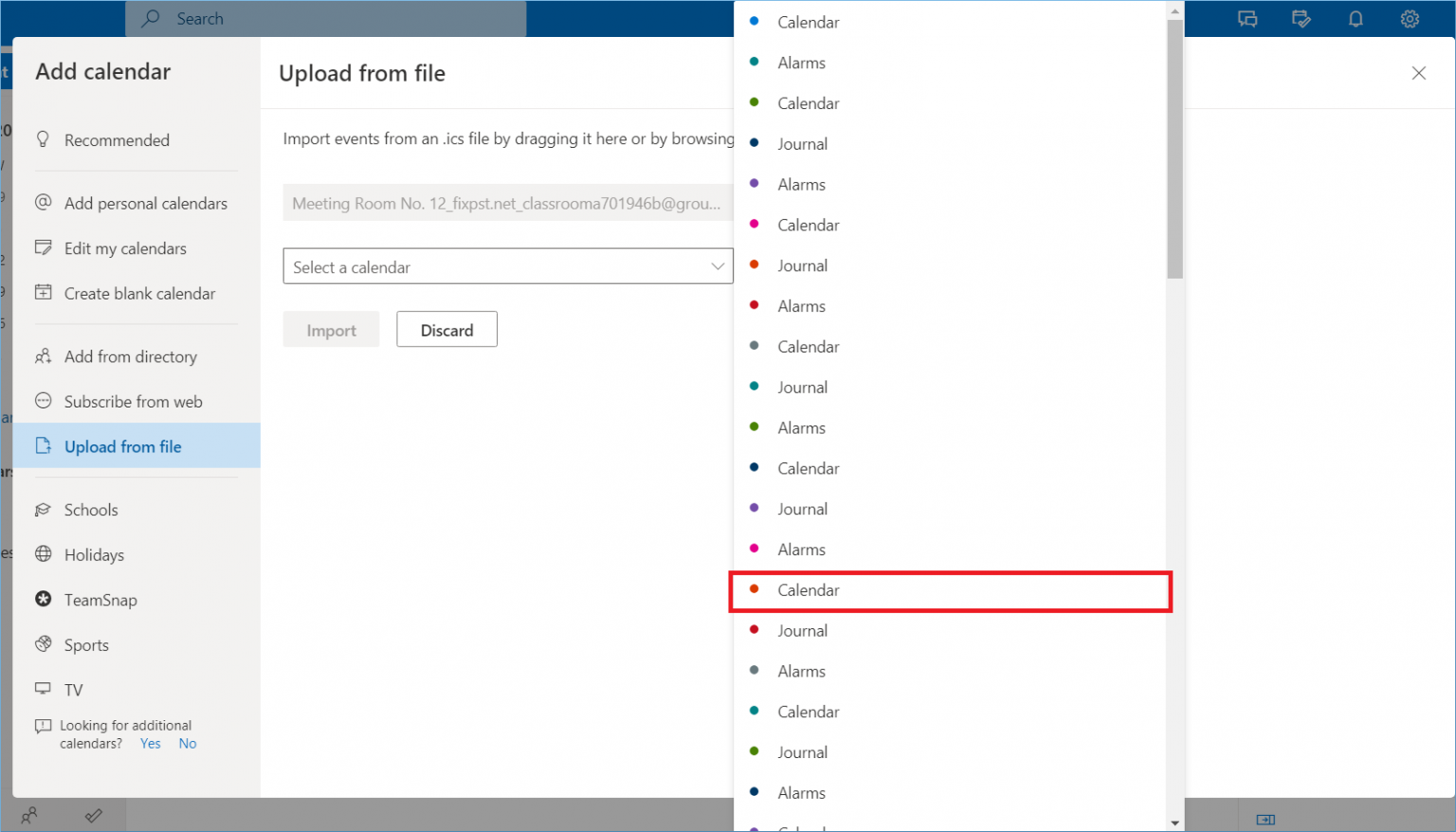1456x832 pixels.
Task: Select the dark blue Journal entry
Action: click(x=802, y=143)
